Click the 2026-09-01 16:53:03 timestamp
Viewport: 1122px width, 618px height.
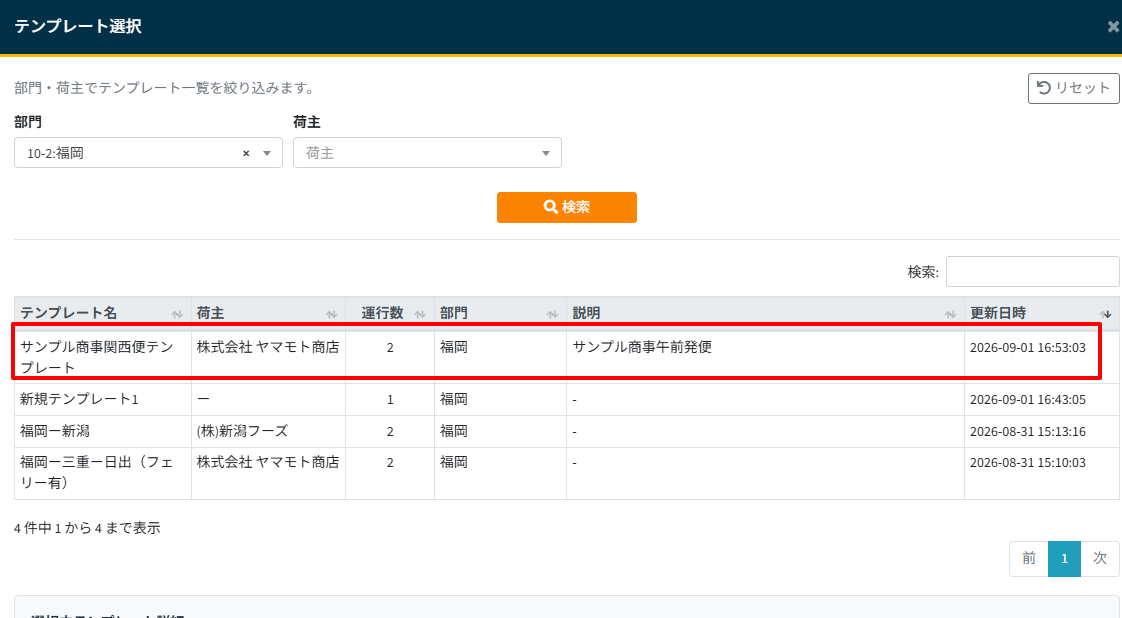[x=1028, y=348]
